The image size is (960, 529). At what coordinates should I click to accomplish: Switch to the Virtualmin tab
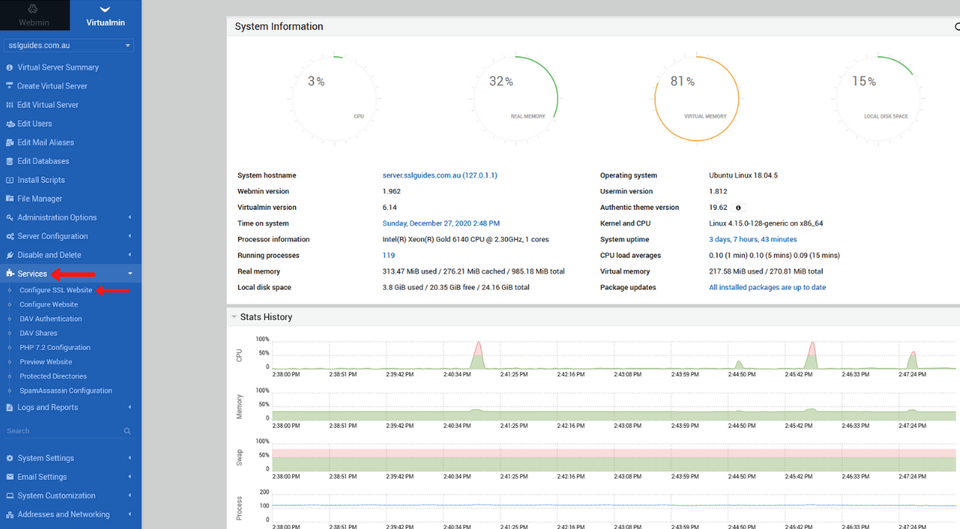point(105,15)
